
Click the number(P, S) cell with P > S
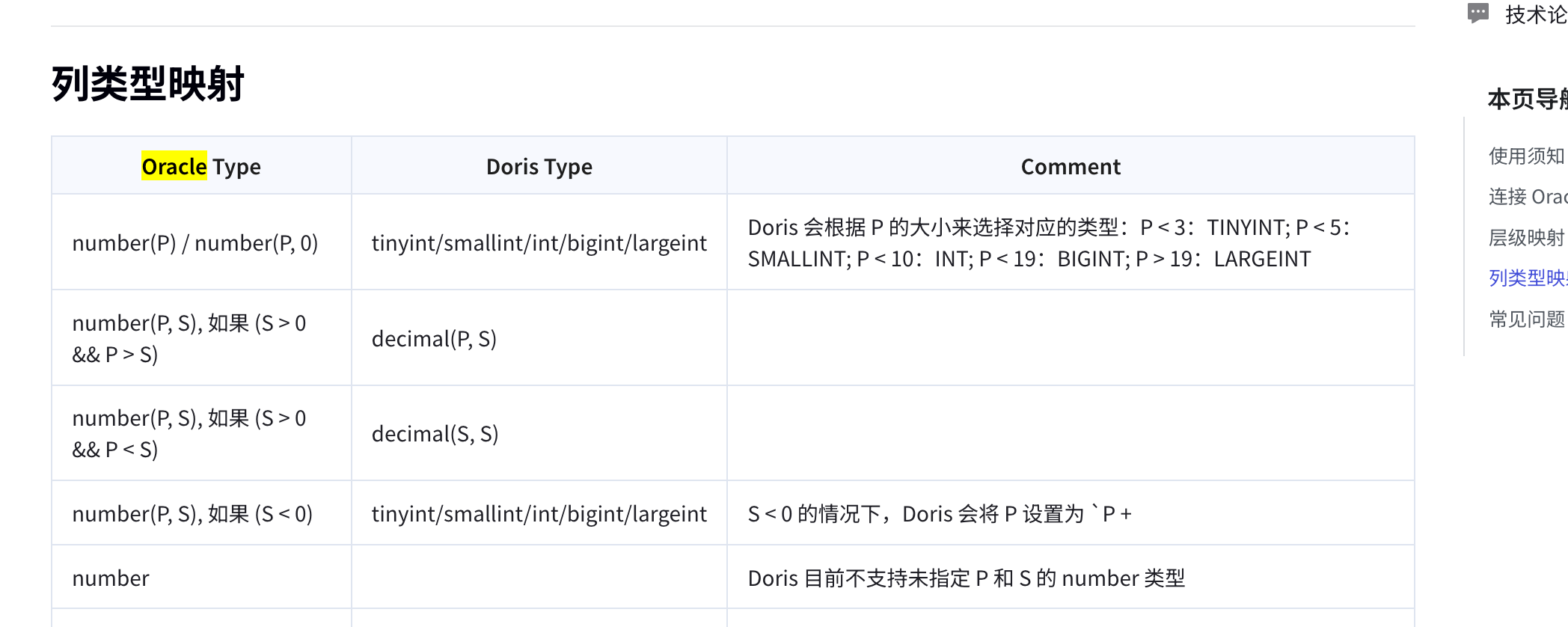189,338
